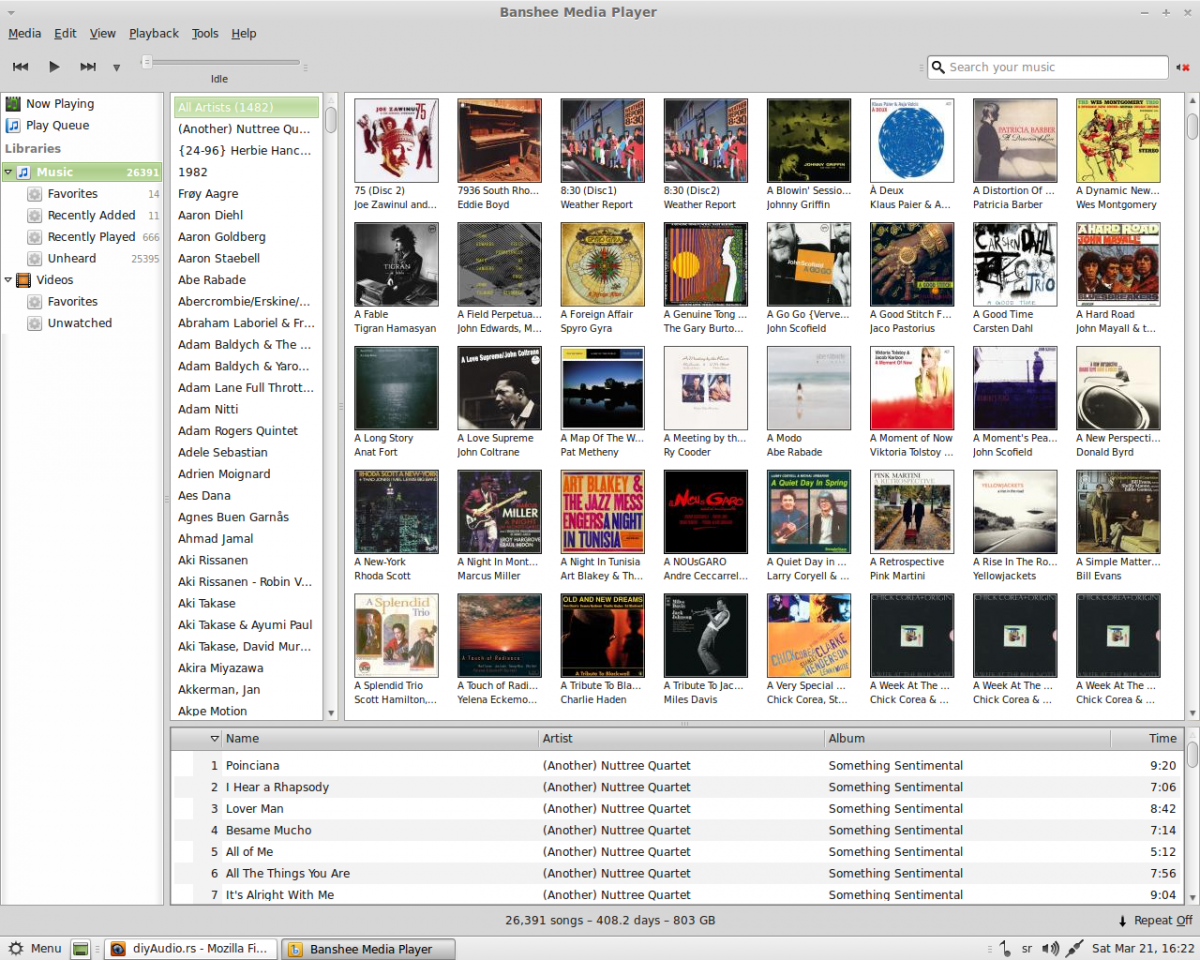Viewport: 1200px width, 960px height.
Task: Select the À Deux album cover
Action: pos(912,140)
